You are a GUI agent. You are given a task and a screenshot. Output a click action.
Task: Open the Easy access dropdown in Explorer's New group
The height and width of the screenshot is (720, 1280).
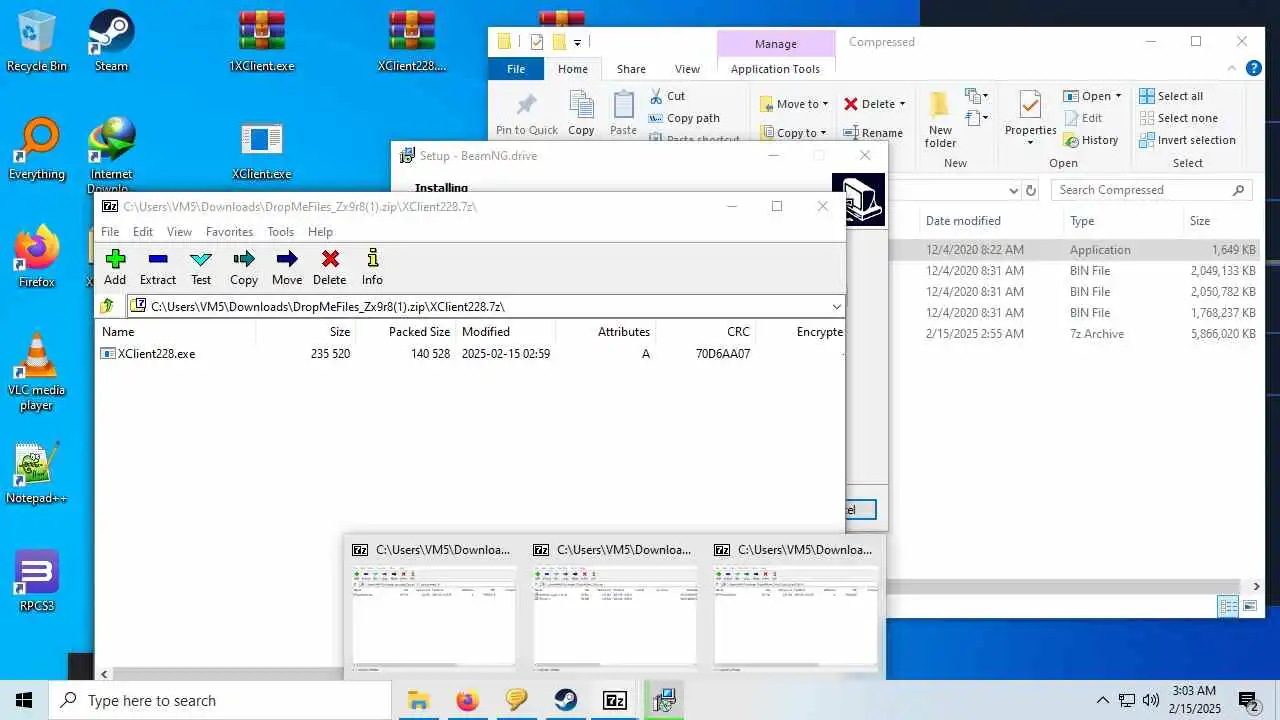coord(976,120)
